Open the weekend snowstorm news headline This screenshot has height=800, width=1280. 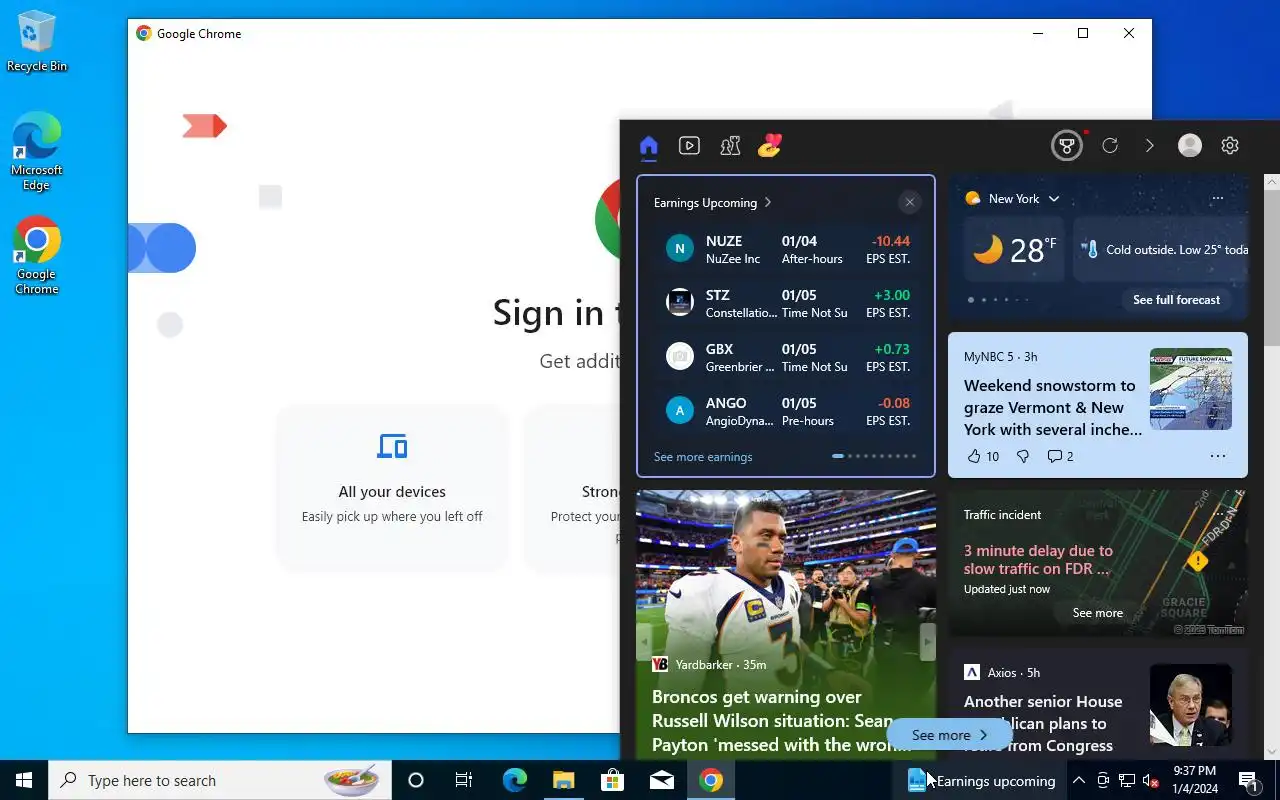[x=1051, y=407]
